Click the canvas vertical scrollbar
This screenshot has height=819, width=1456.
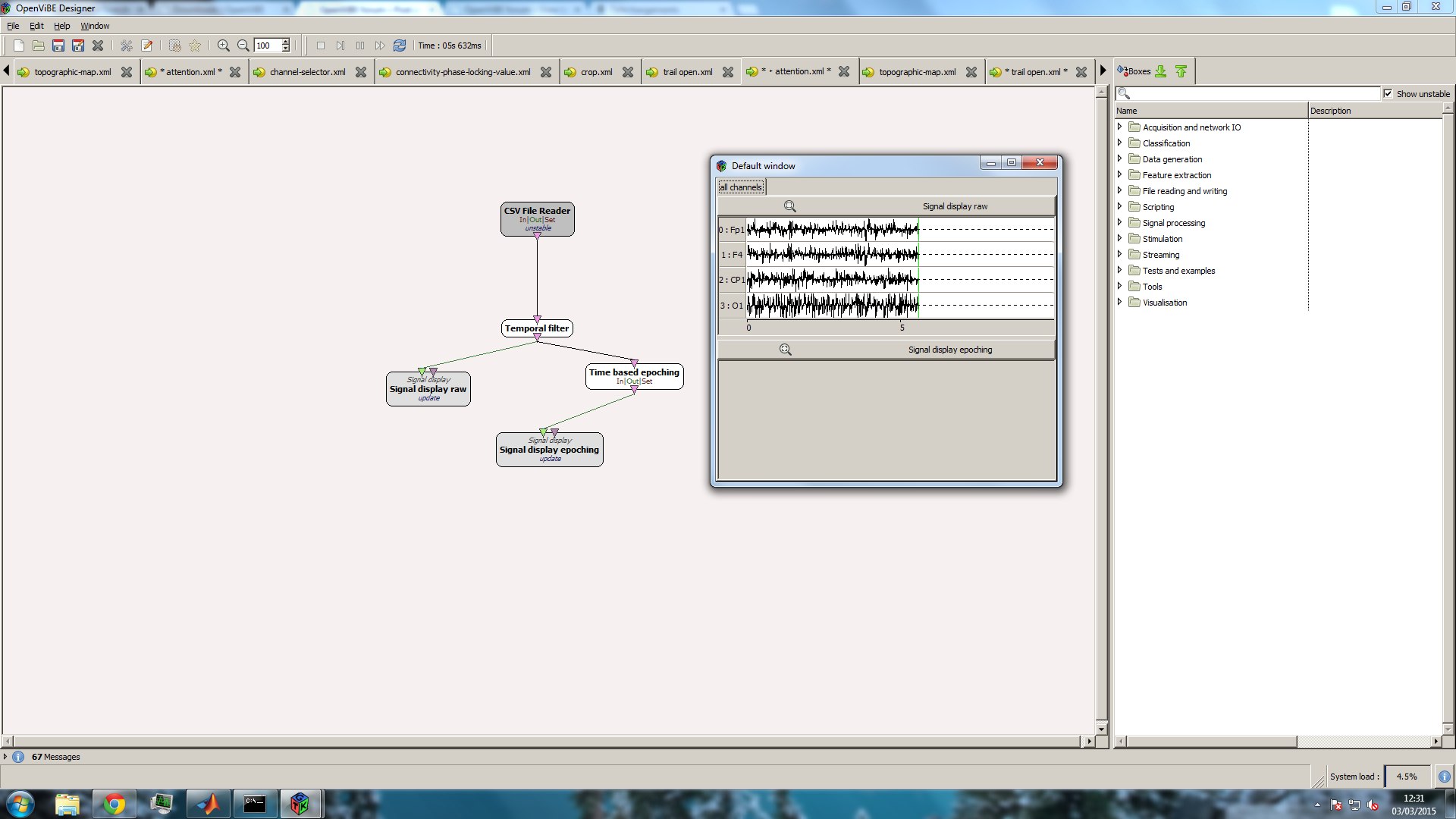pyautogui.click(x=1102, y=409)
